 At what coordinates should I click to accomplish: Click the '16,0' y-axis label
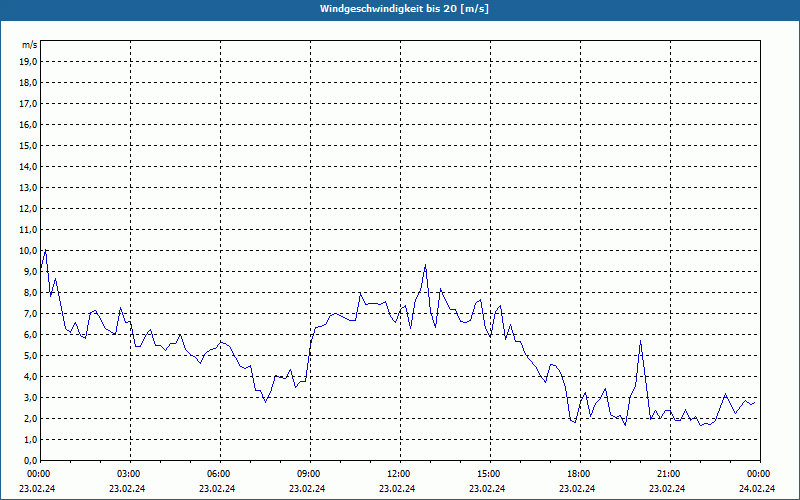(x=28, y=124)
